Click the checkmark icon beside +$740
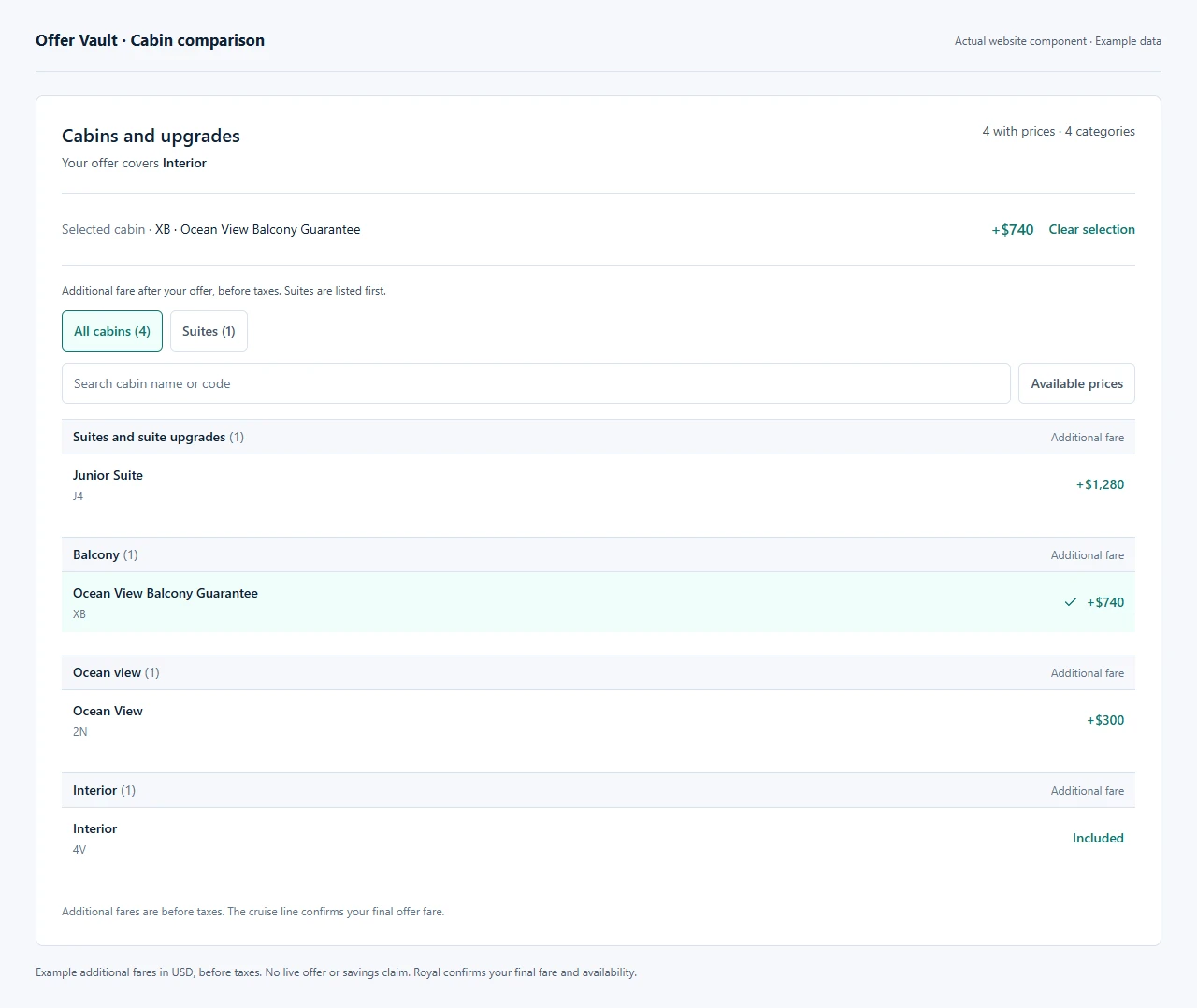The height and width of the screenshot is (1008, 1197). click(x=1071, y=602)
